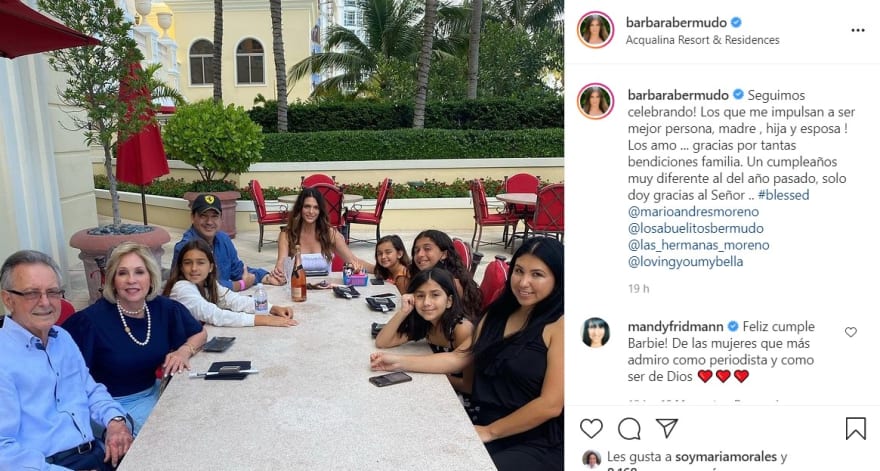Open the @lovingyoumybella profile link

(x=685, y=261)
